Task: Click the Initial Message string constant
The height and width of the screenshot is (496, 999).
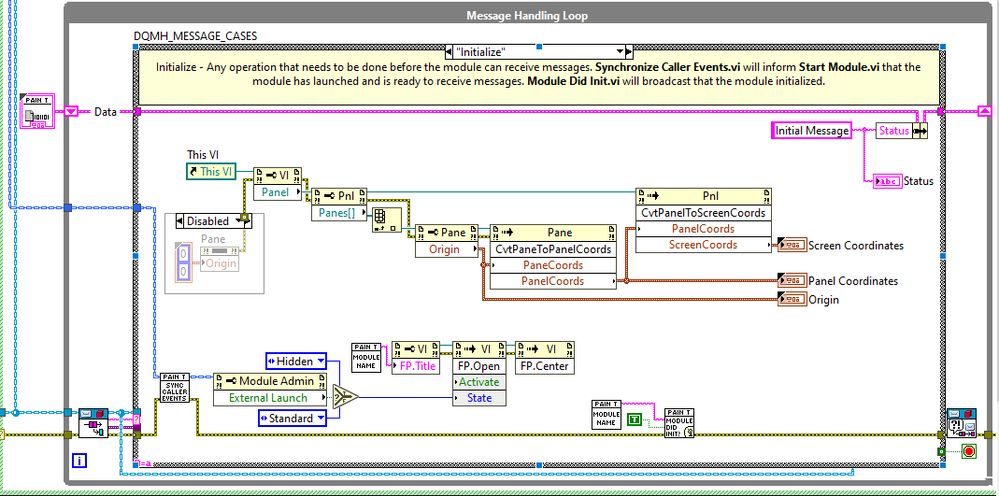Action: (x=811, y=131)
